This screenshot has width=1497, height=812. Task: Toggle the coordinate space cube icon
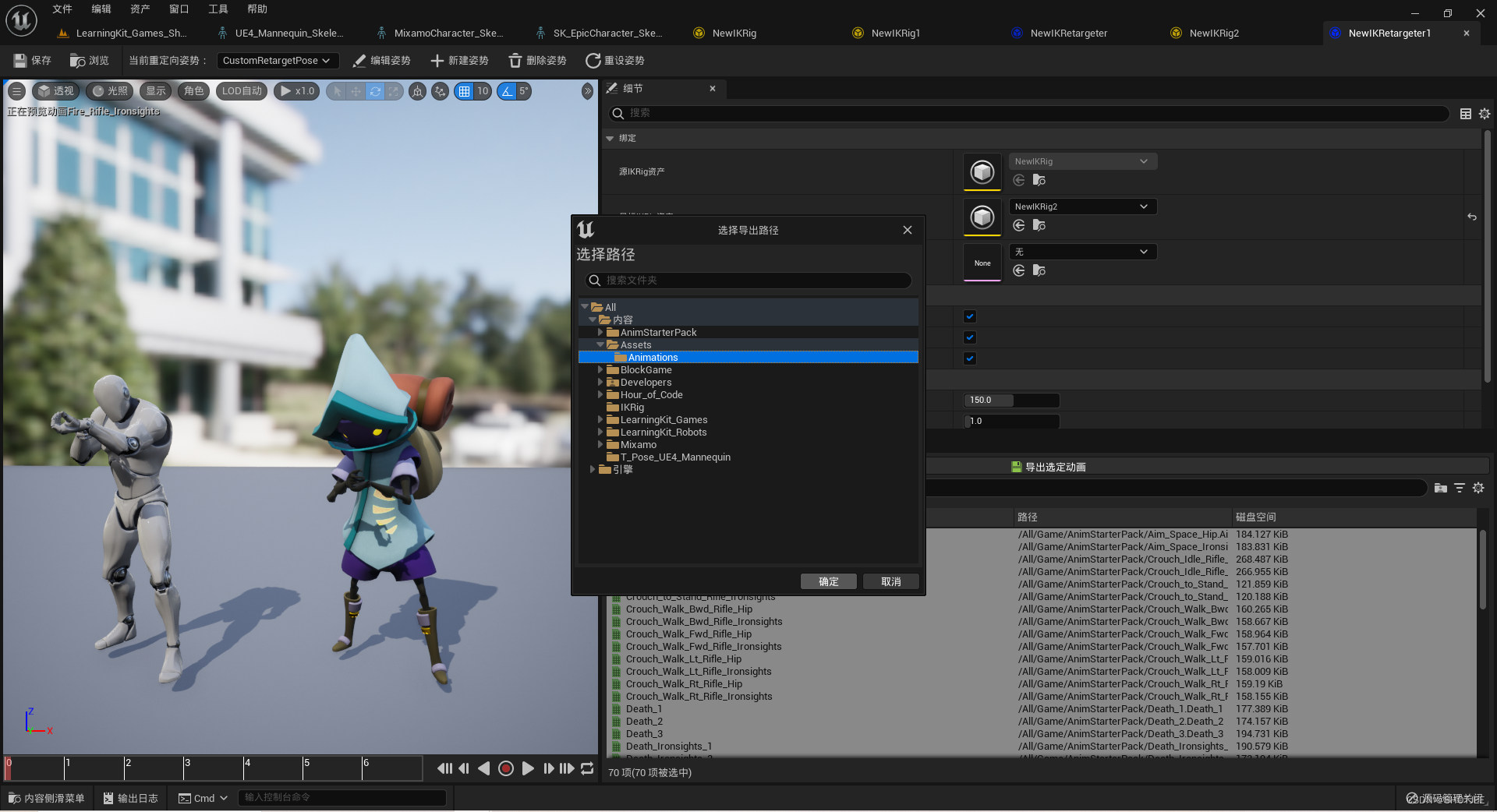[418, 91]
